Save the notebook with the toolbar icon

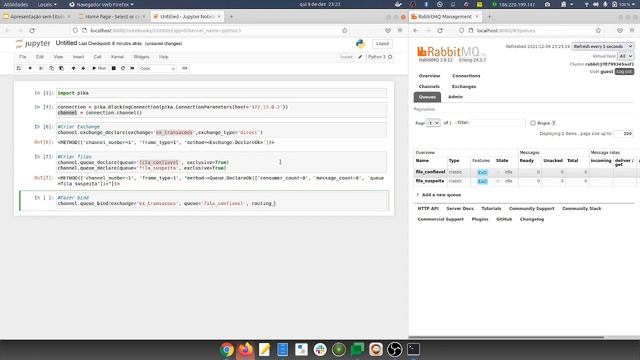click(19, 69)
